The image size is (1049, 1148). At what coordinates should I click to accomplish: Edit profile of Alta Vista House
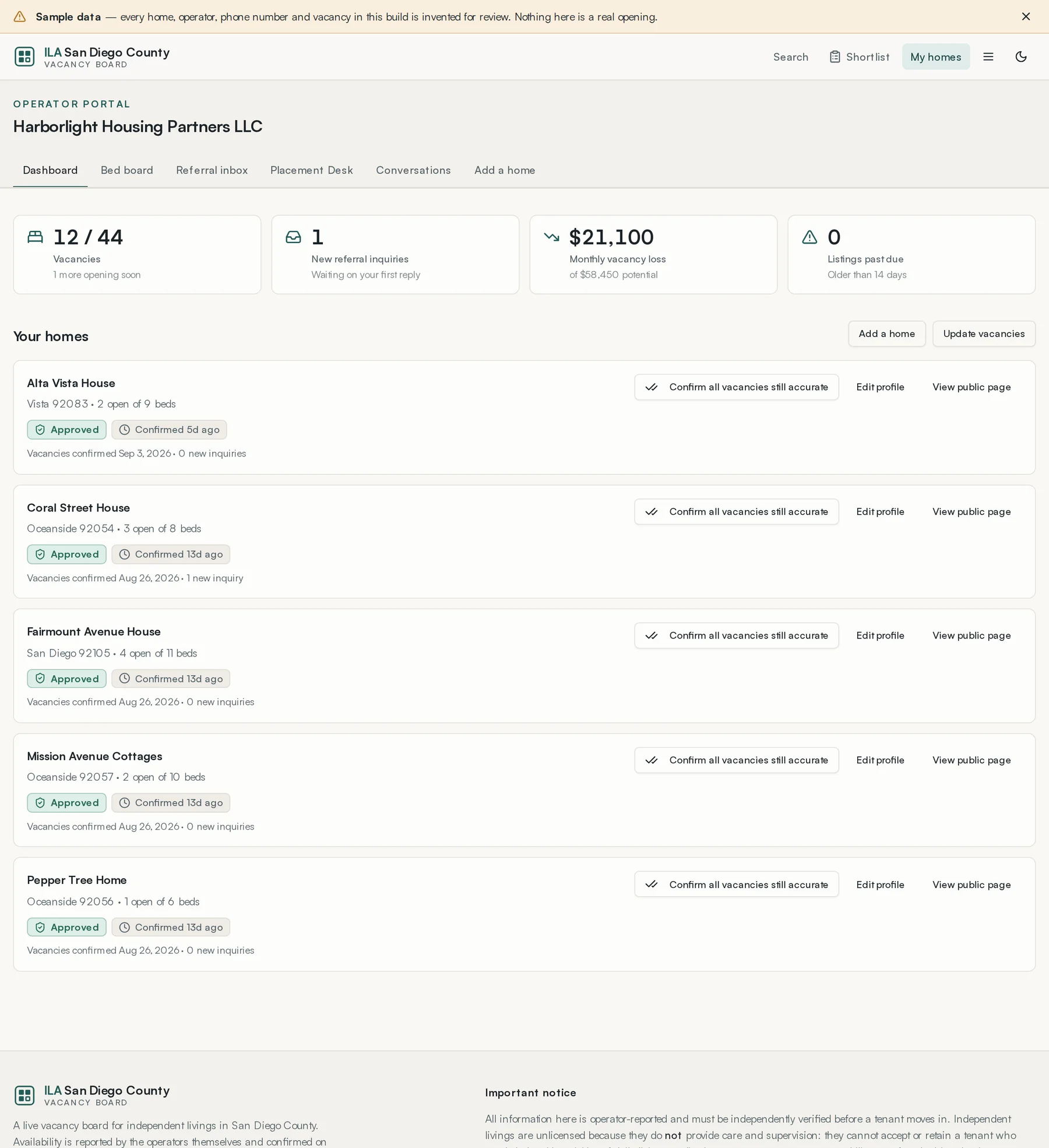(x=880, y=387)
